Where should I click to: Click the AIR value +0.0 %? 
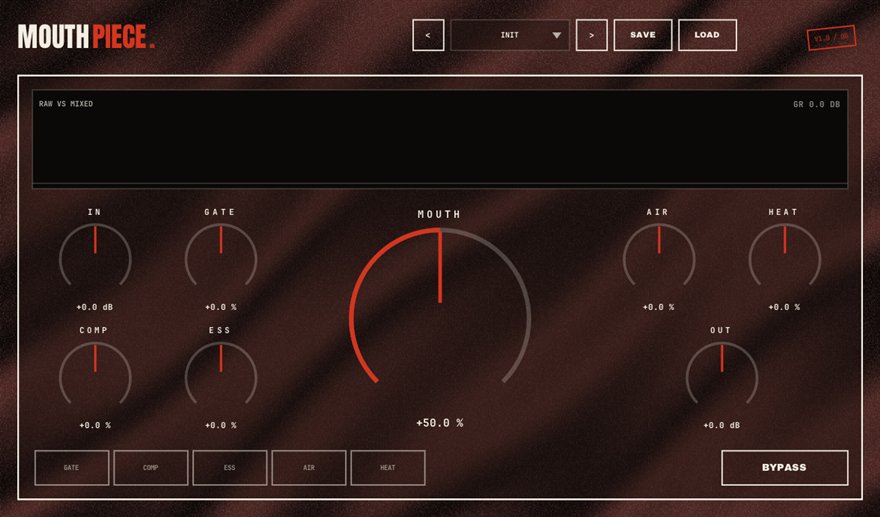[x=658, y=307]
